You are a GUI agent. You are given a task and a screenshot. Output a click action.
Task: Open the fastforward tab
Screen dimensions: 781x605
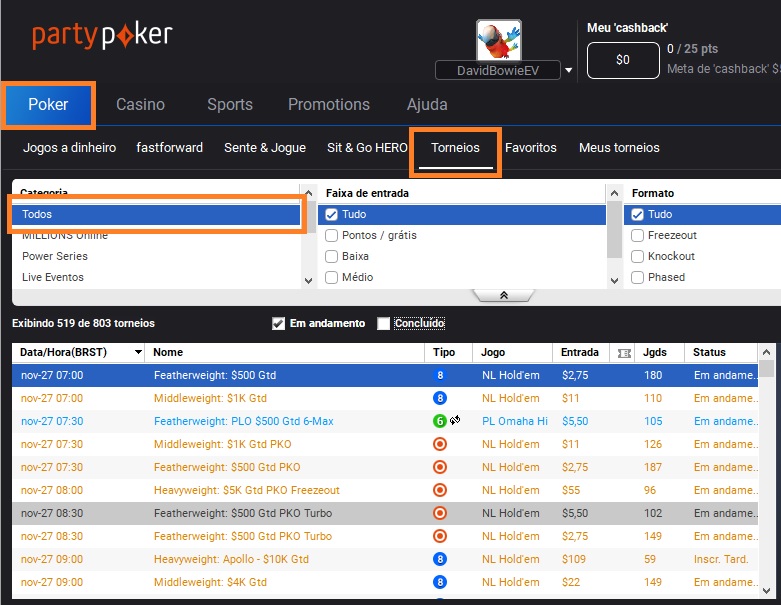click(x=169, y=147)
